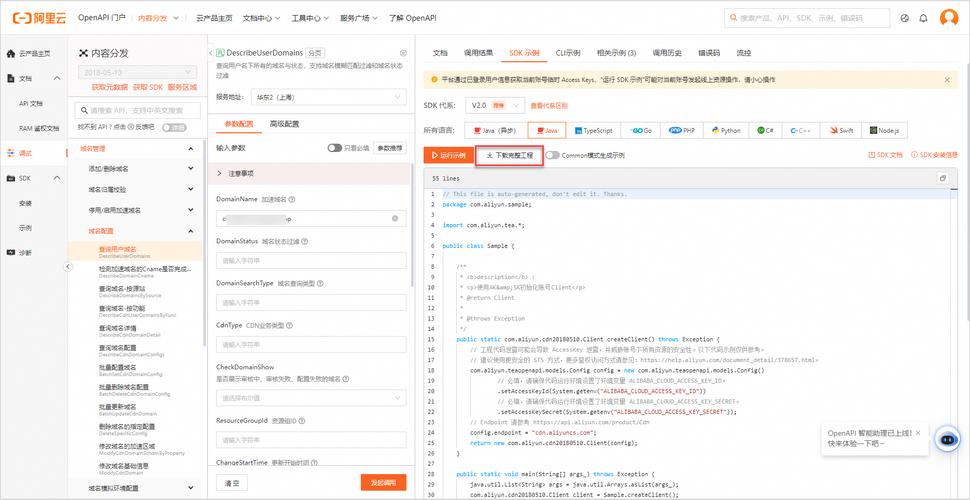Open the 文档中心 top menu
The image size is (970, 500).
click(262, 19)
